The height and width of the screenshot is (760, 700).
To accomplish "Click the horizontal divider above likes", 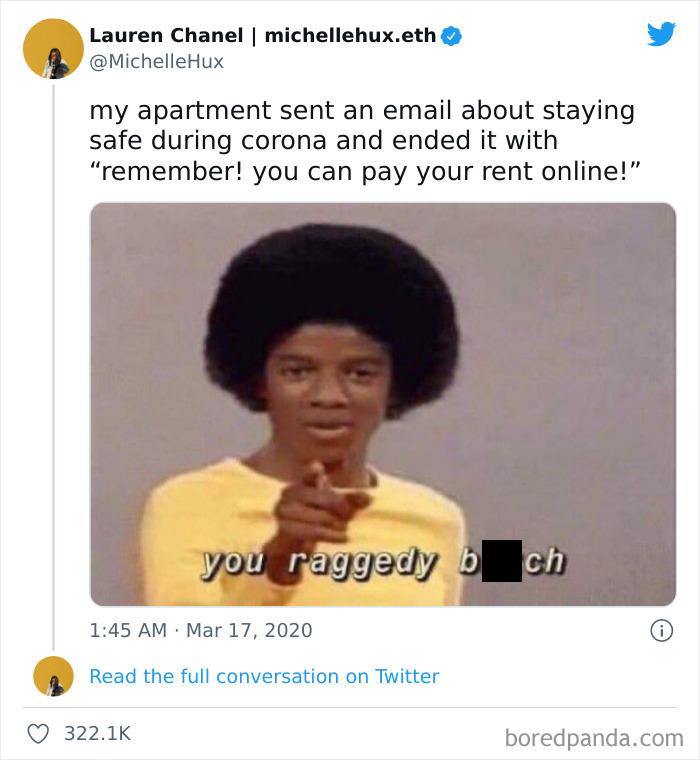I will tap(350, 707).
